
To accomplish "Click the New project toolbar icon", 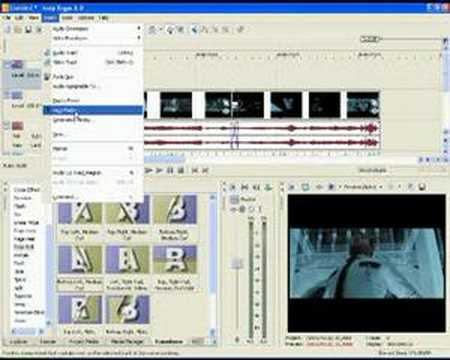I will pyautogui.click(x=7, y=29).
